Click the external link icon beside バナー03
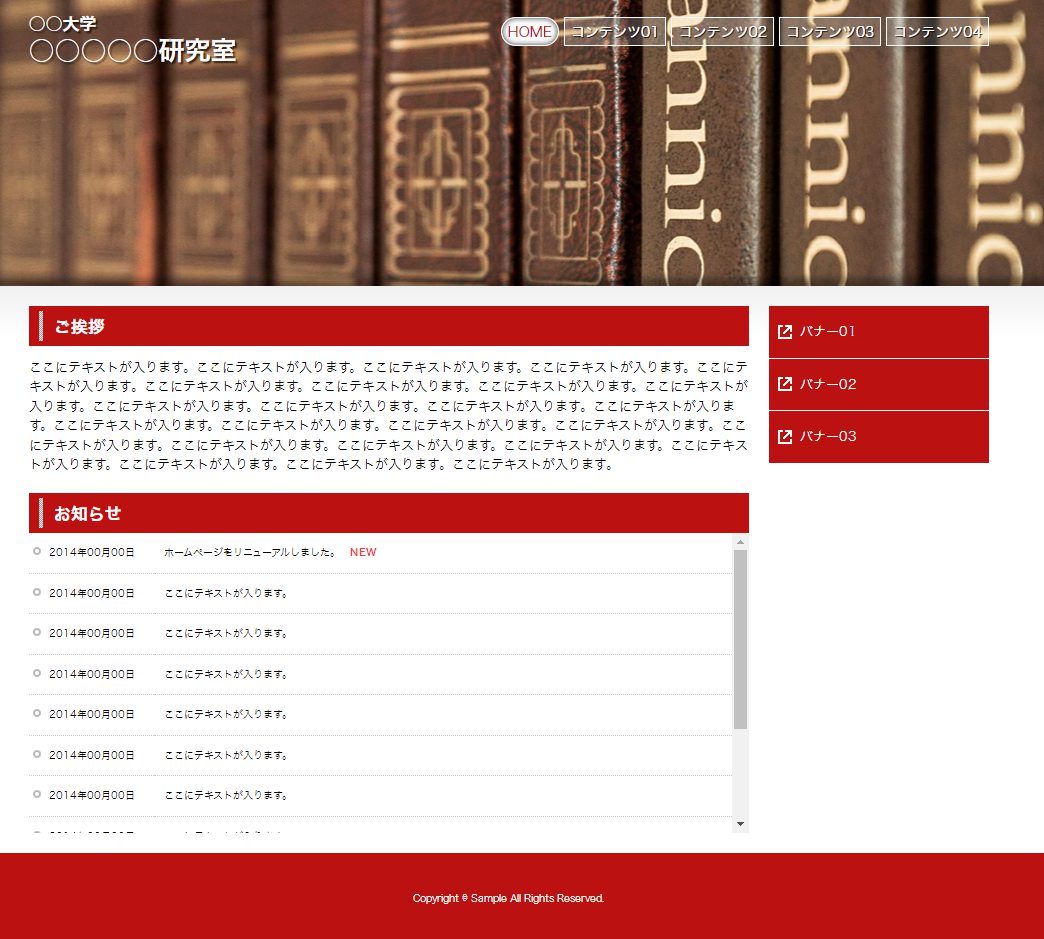 (x=785, y=437)
